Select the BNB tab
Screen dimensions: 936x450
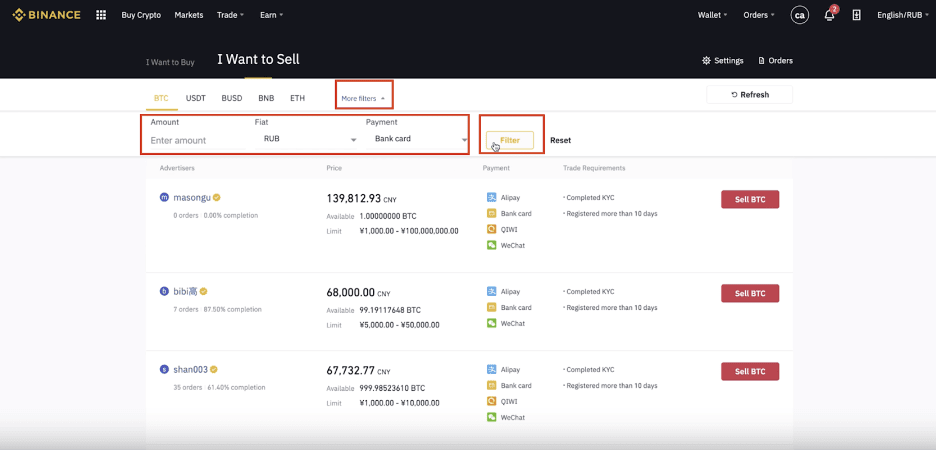[266, 98]
